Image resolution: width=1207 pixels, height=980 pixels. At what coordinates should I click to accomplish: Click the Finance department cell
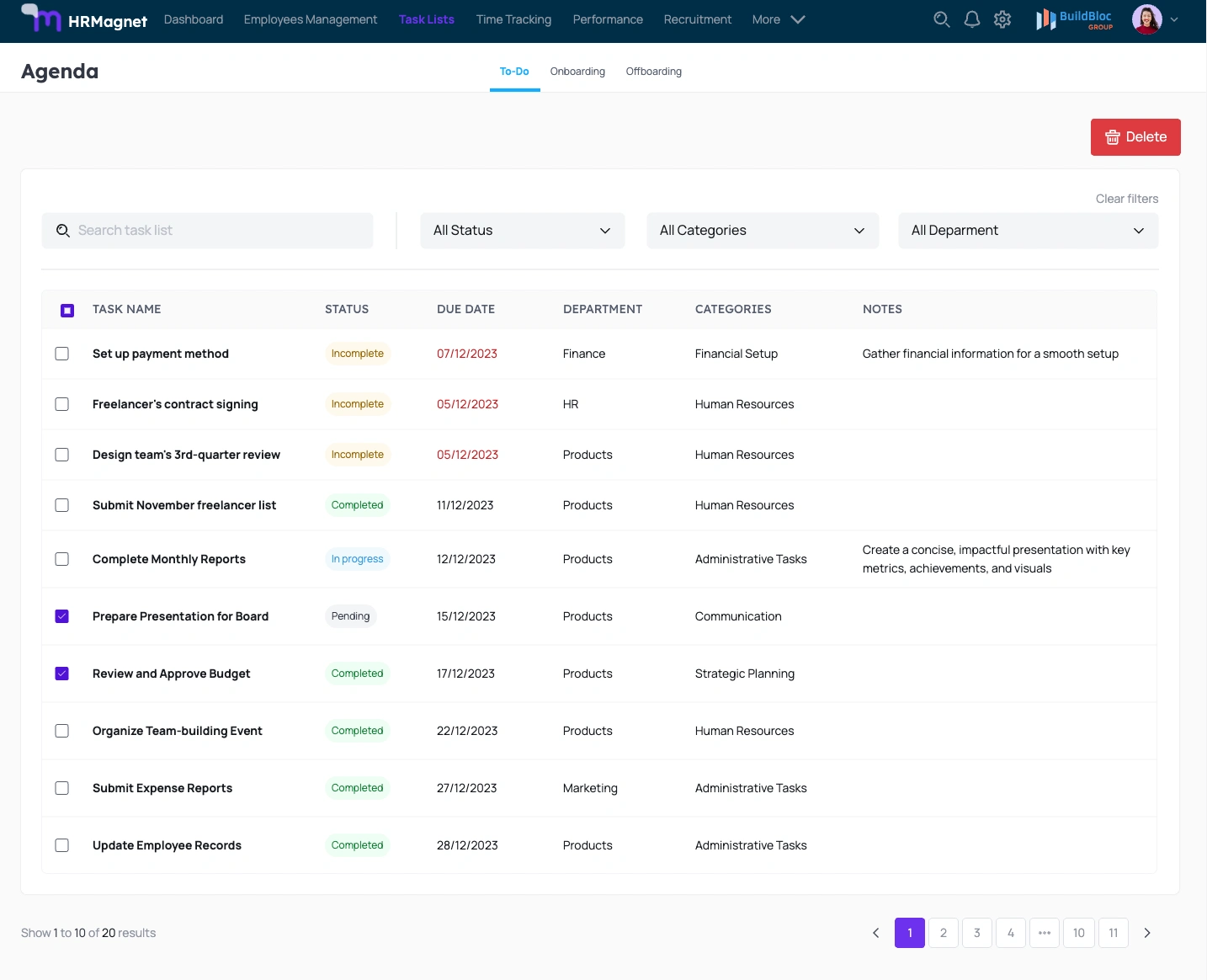(x=584, y=354)
